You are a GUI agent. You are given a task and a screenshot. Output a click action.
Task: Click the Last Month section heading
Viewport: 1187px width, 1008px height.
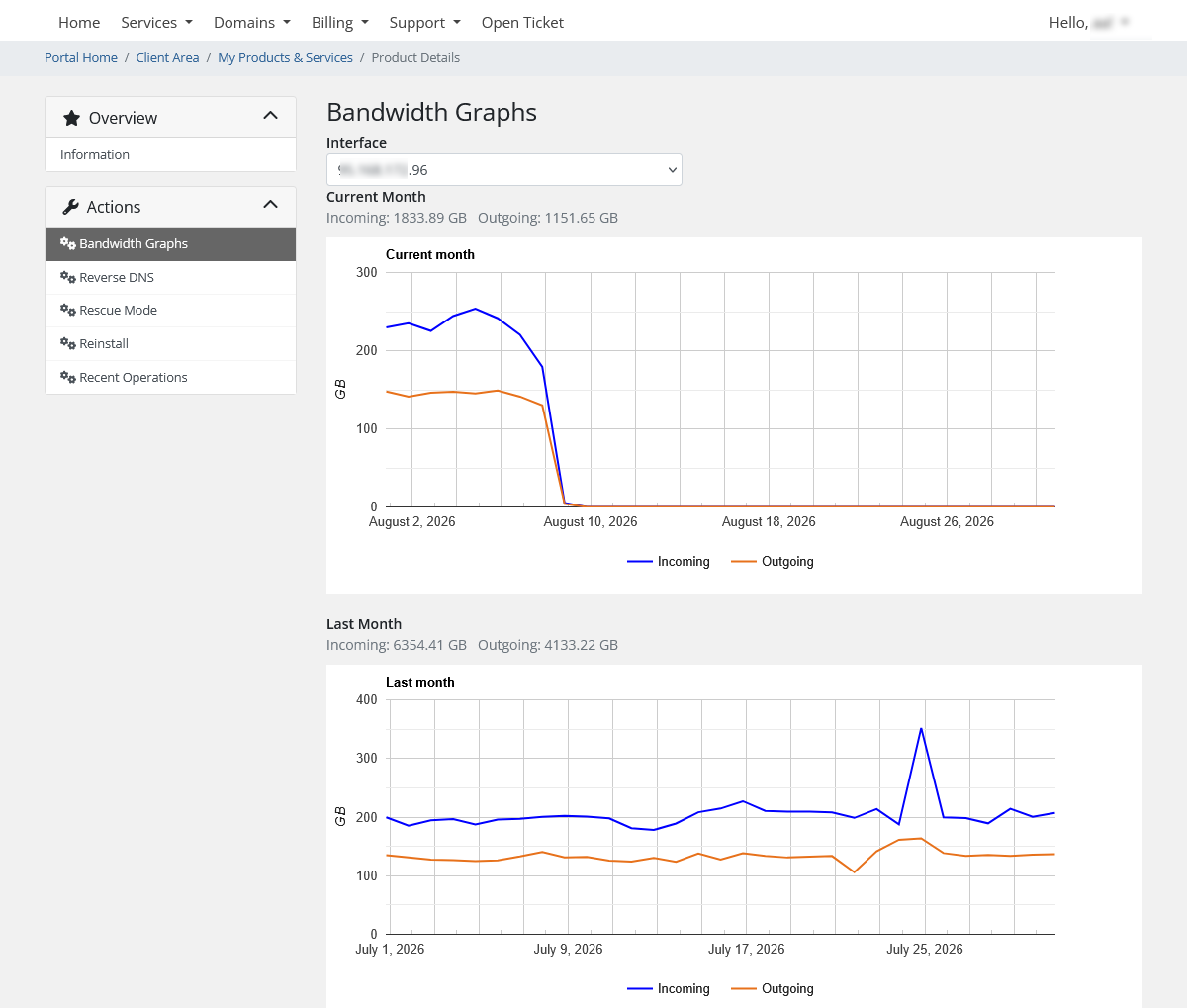tap(364, 624)
